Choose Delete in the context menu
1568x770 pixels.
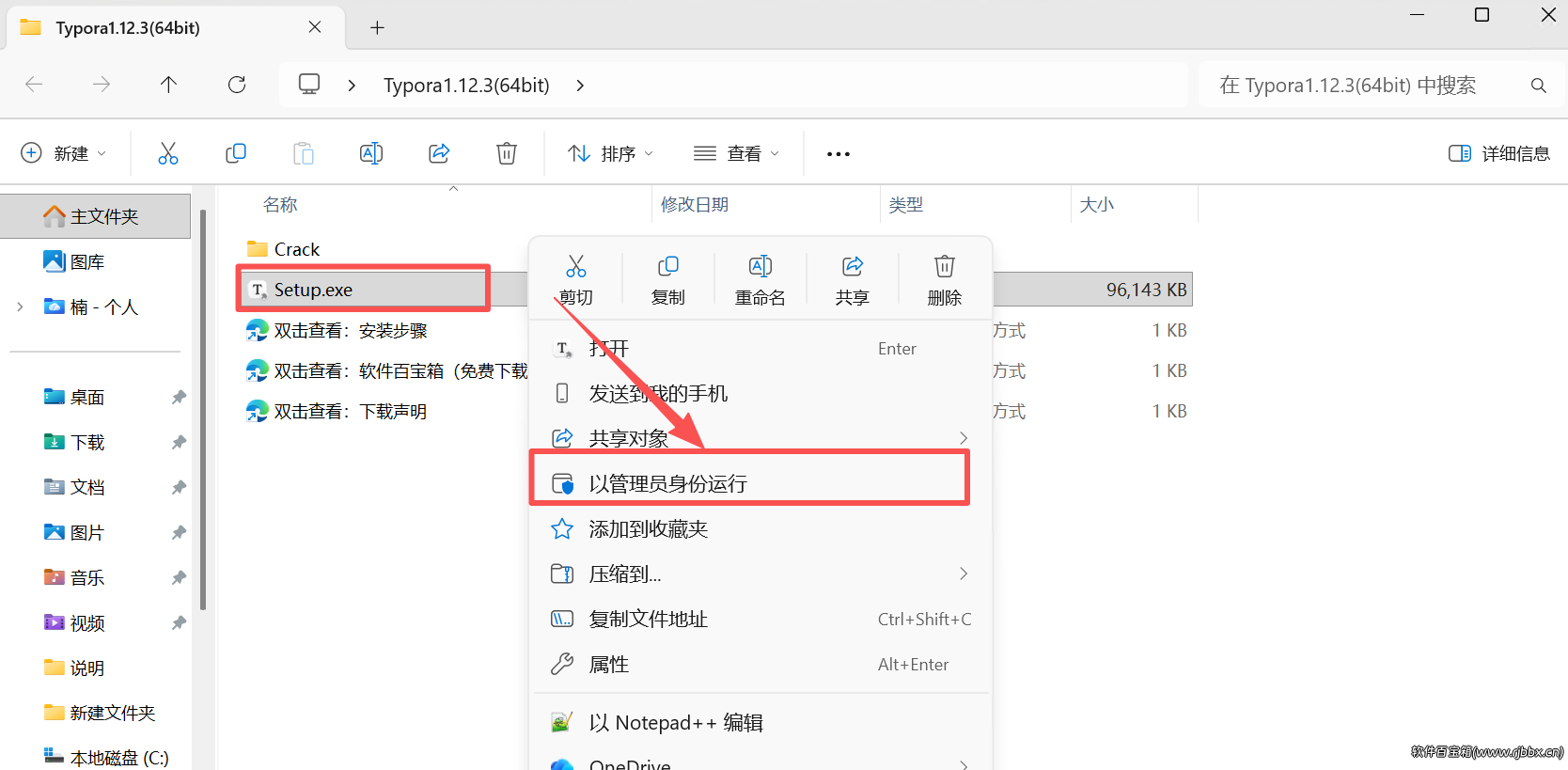(945, 279)
